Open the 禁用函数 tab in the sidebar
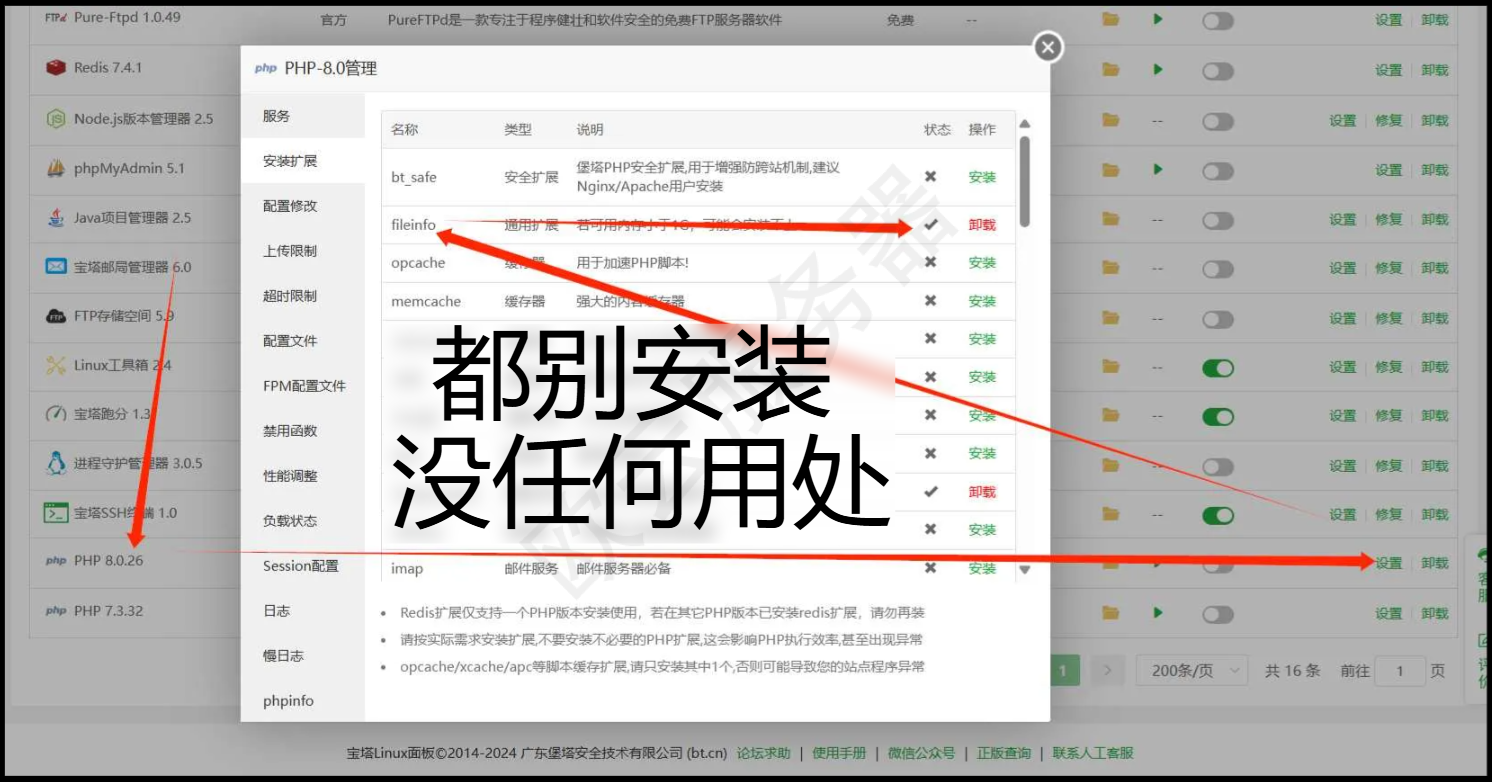The width and height of the screenshot is (1492, 782). (x=290, y=431)
